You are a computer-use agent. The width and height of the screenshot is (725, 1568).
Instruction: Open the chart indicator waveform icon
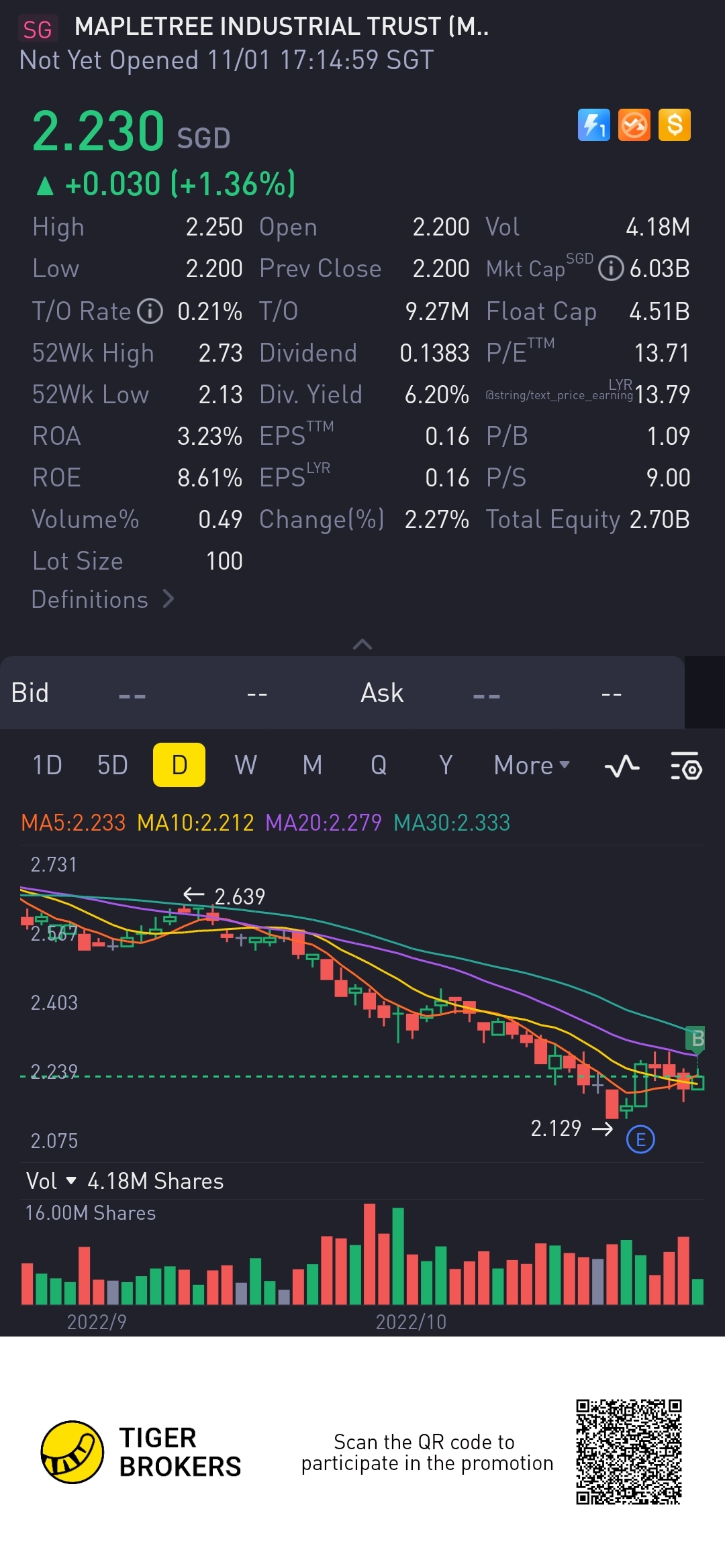(622, 766)
